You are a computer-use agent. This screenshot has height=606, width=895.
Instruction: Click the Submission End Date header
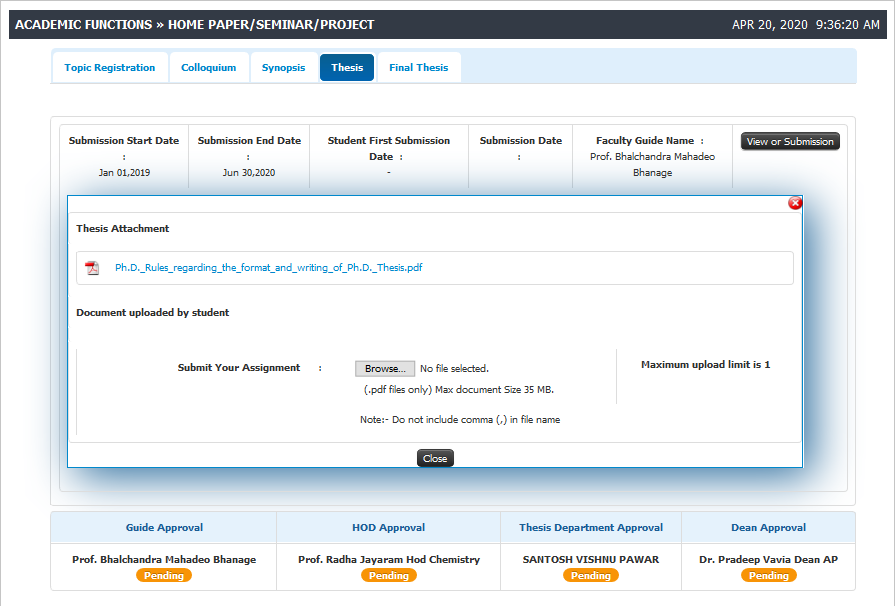249,140
